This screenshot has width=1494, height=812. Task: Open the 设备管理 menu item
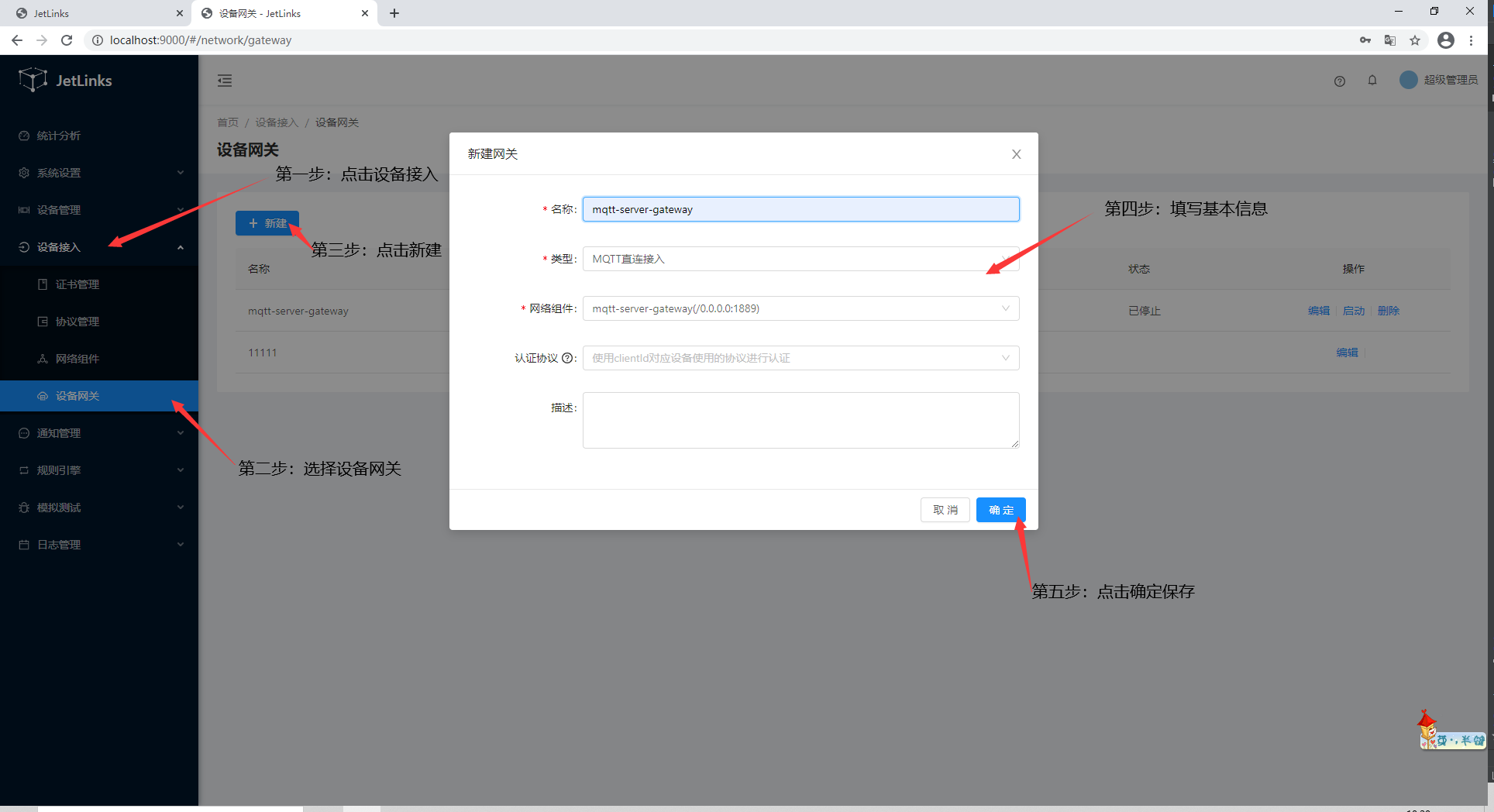point(57,209)
